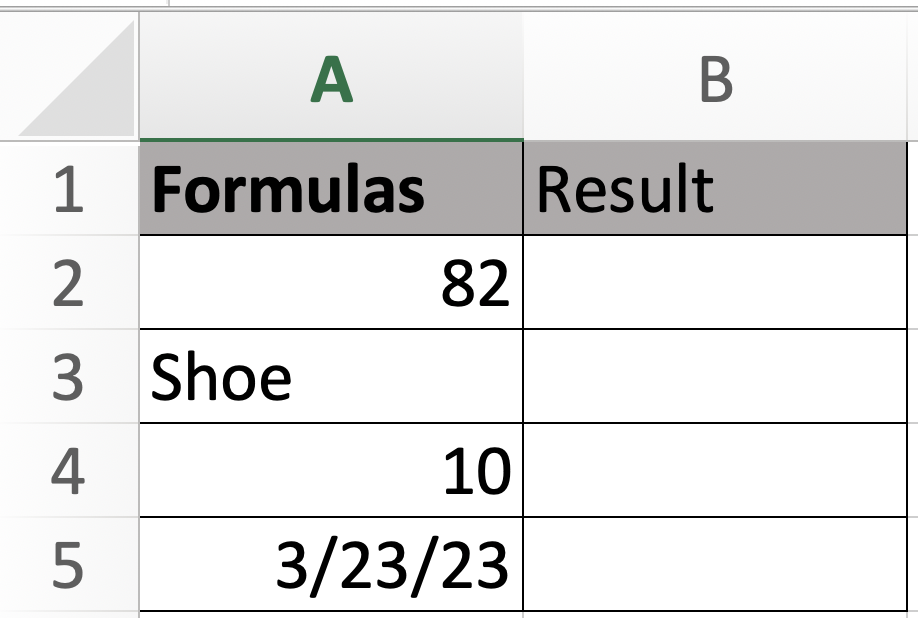Select the cell containing Shoe
Viewport: 918px width, 618px height.
331,378
